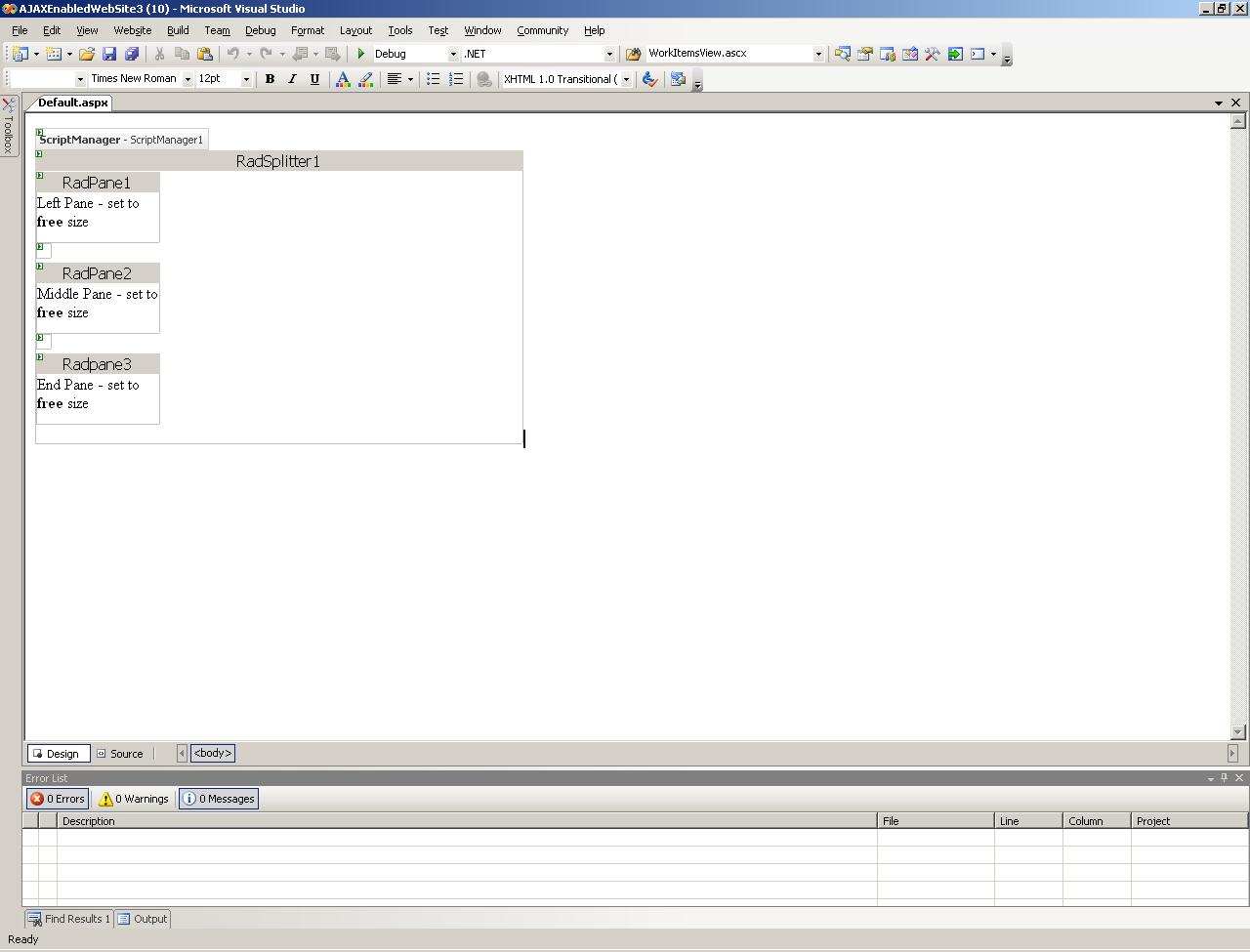Screen dimensions: 1250x952
Task: Toggle the 0 Messages filter
Action: click(219, 799)
